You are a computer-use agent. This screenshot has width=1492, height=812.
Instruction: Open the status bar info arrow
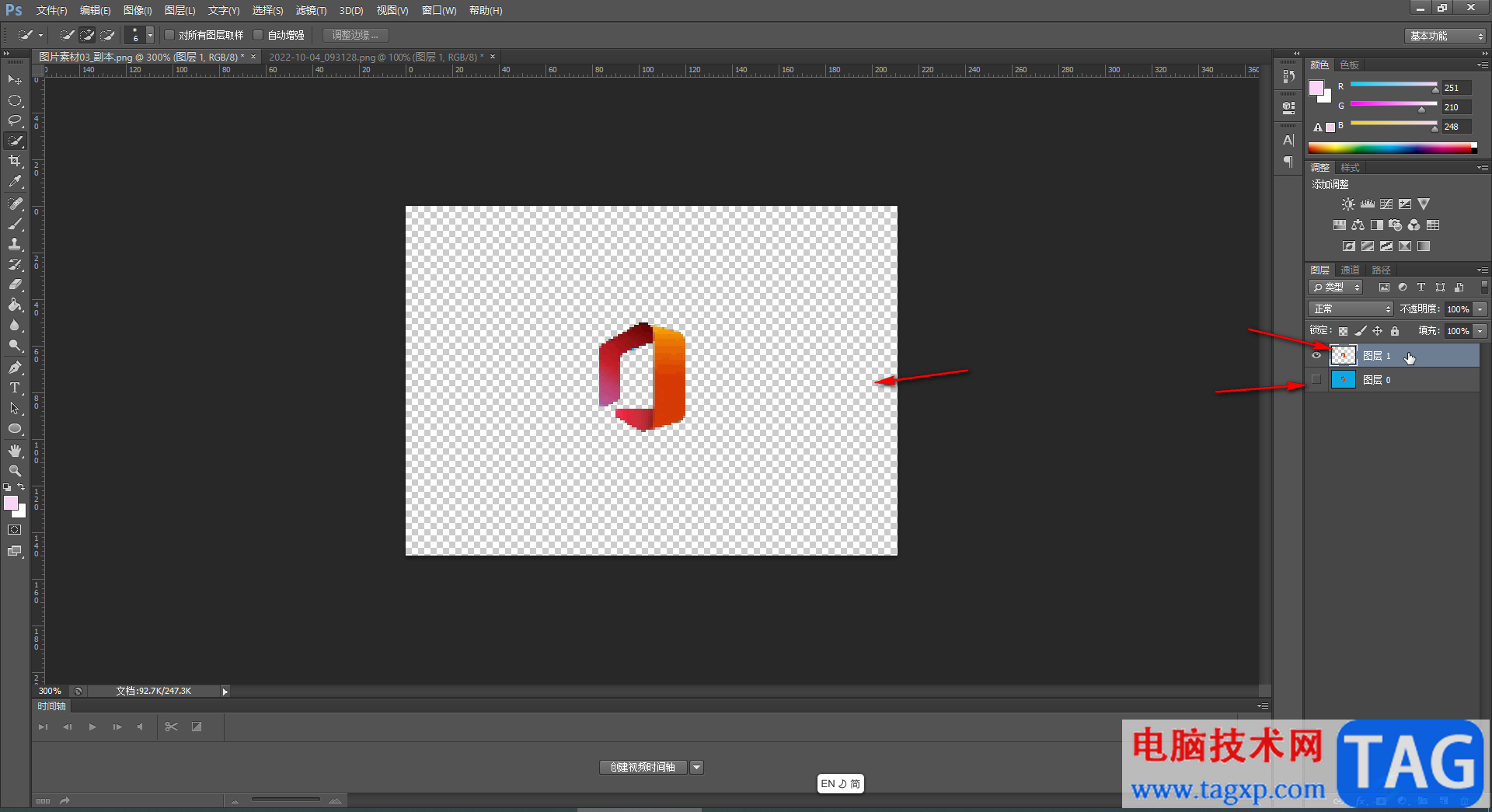225,692
